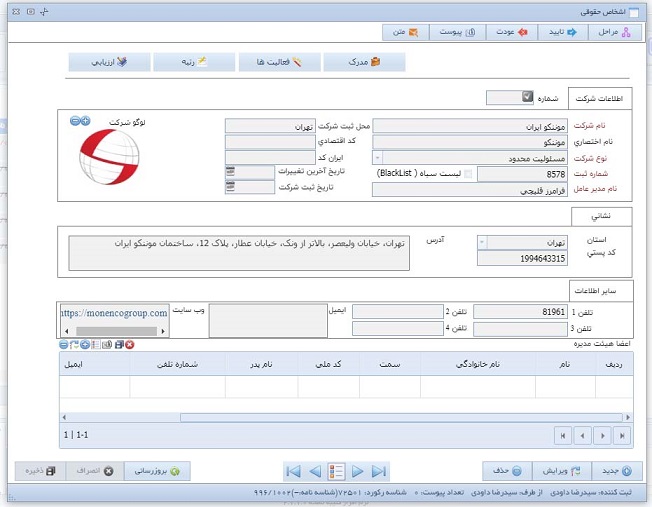Open the استان (province) dropdown arrow

(x=482, y=242)
